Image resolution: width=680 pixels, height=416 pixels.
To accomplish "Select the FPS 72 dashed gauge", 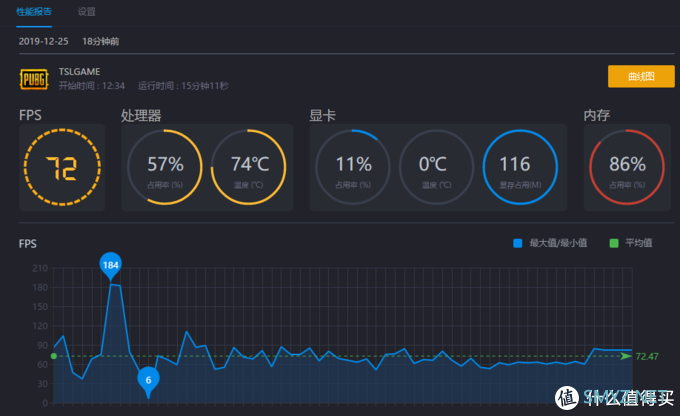I will click(61, 166).
